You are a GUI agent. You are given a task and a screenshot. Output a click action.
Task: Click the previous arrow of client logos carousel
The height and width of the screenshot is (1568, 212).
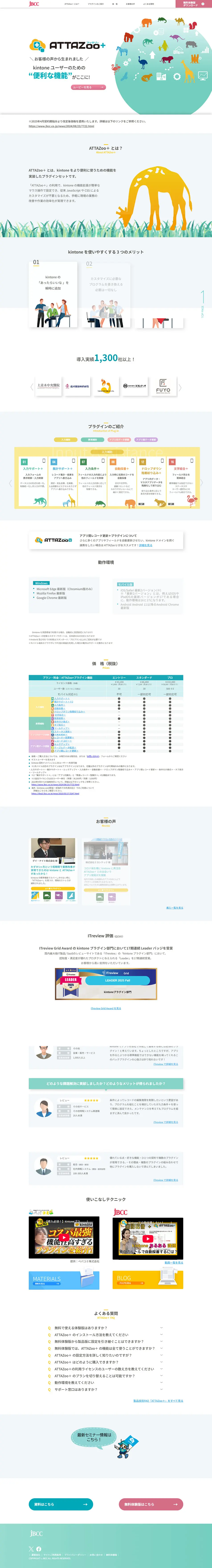pyautogui.click(x=32, y=387)
